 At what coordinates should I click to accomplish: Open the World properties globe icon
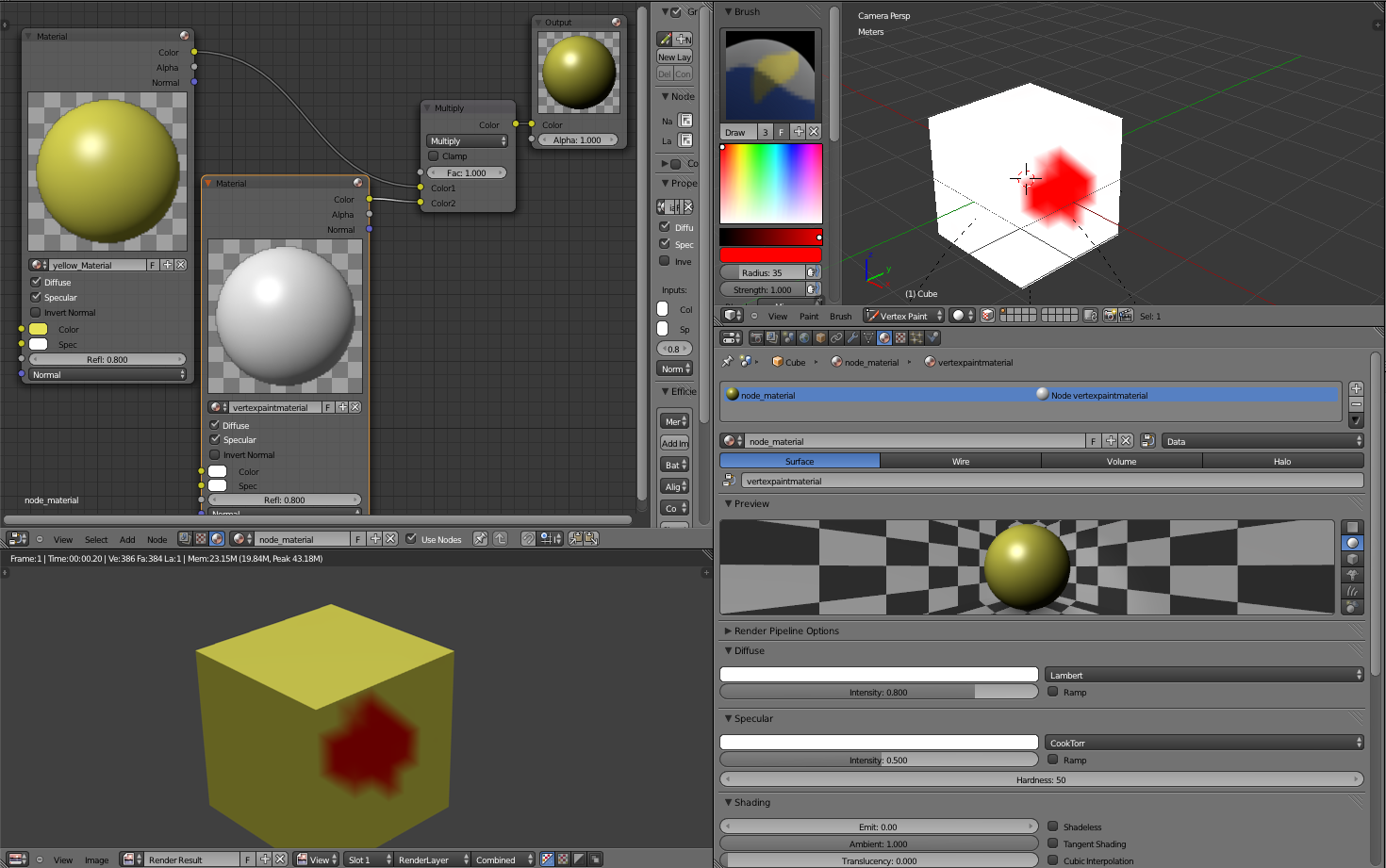[x=804, y=337]
